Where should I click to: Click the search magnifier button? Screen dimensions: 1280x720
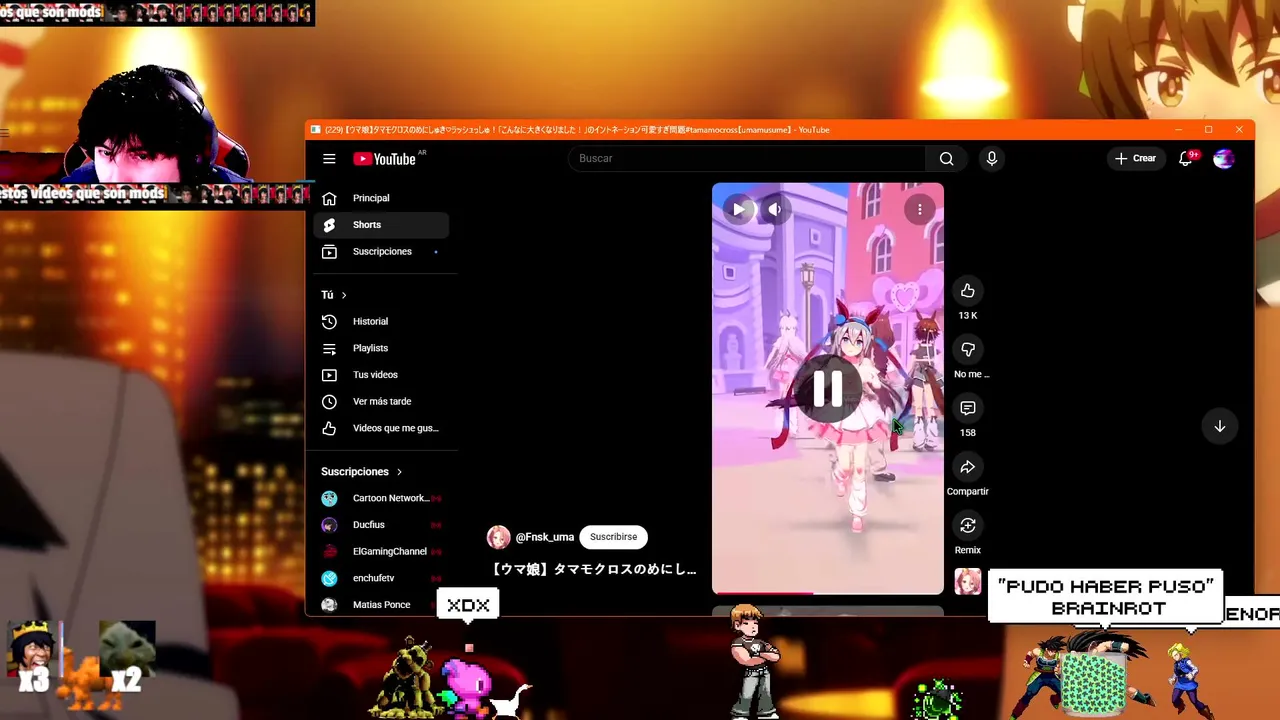coord(946,158)
